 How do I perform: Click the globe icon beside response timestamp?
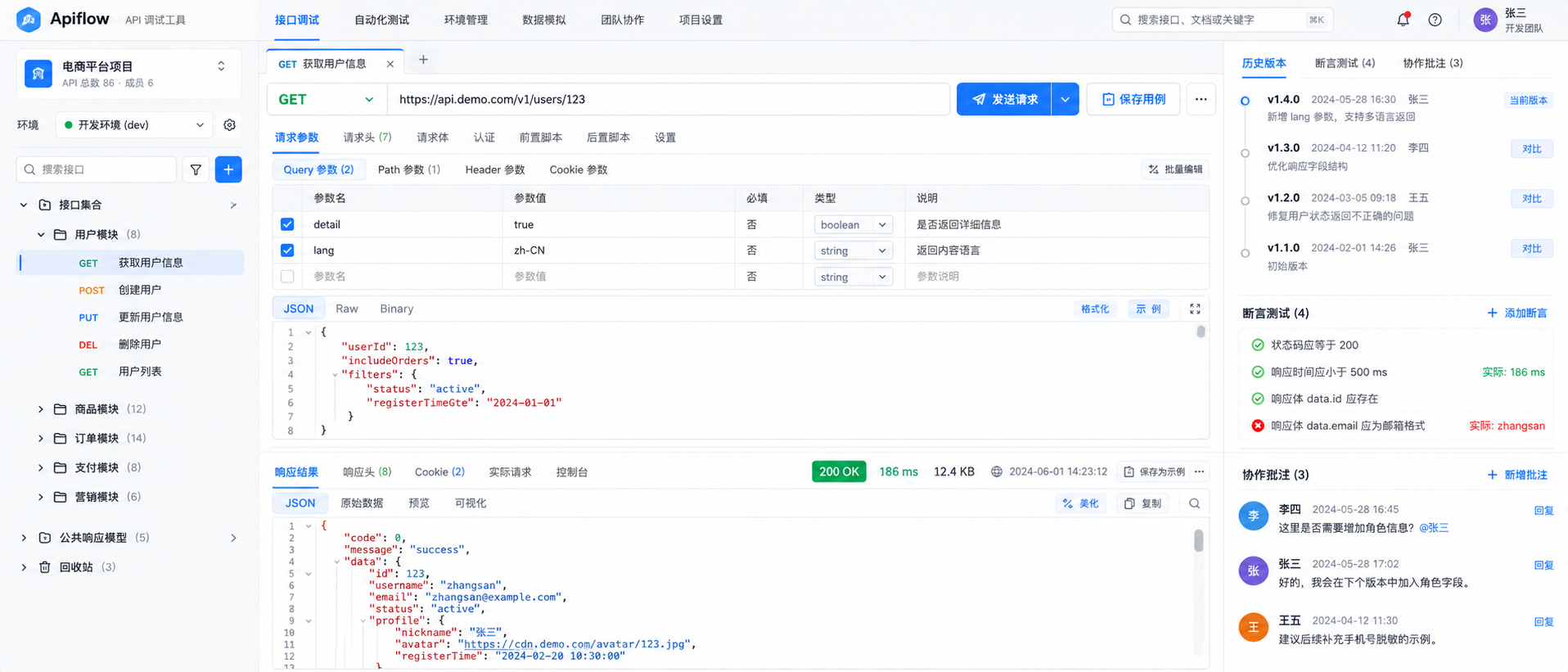click(996, 471)
